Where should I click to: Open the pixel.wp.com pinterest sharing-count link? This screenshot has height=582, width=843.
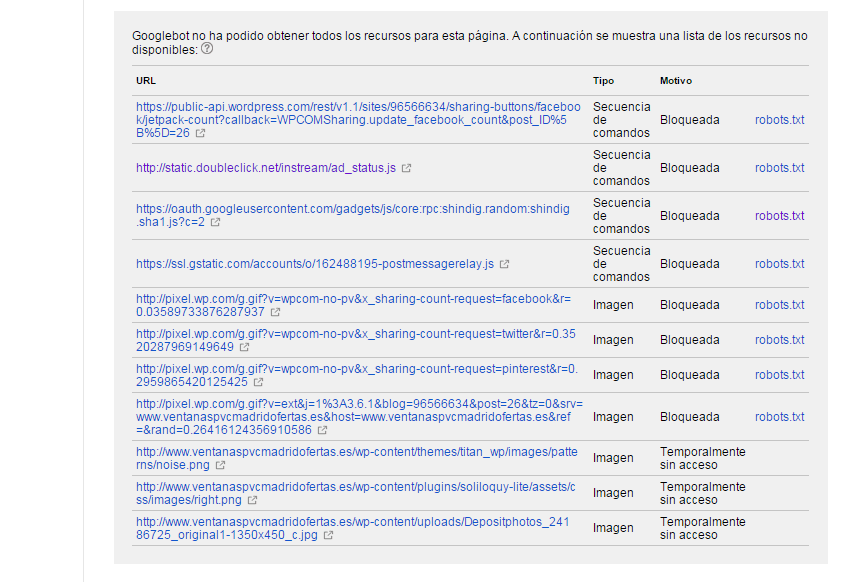tap(357, 375)
